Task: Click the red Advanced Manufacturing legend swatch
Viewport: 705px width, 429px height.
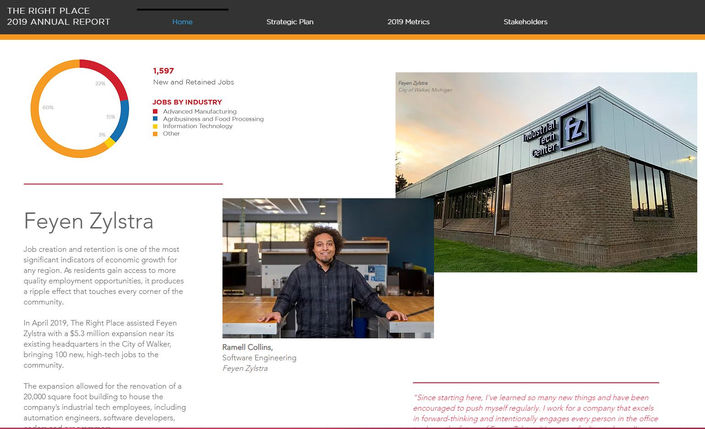Action: 155,112
